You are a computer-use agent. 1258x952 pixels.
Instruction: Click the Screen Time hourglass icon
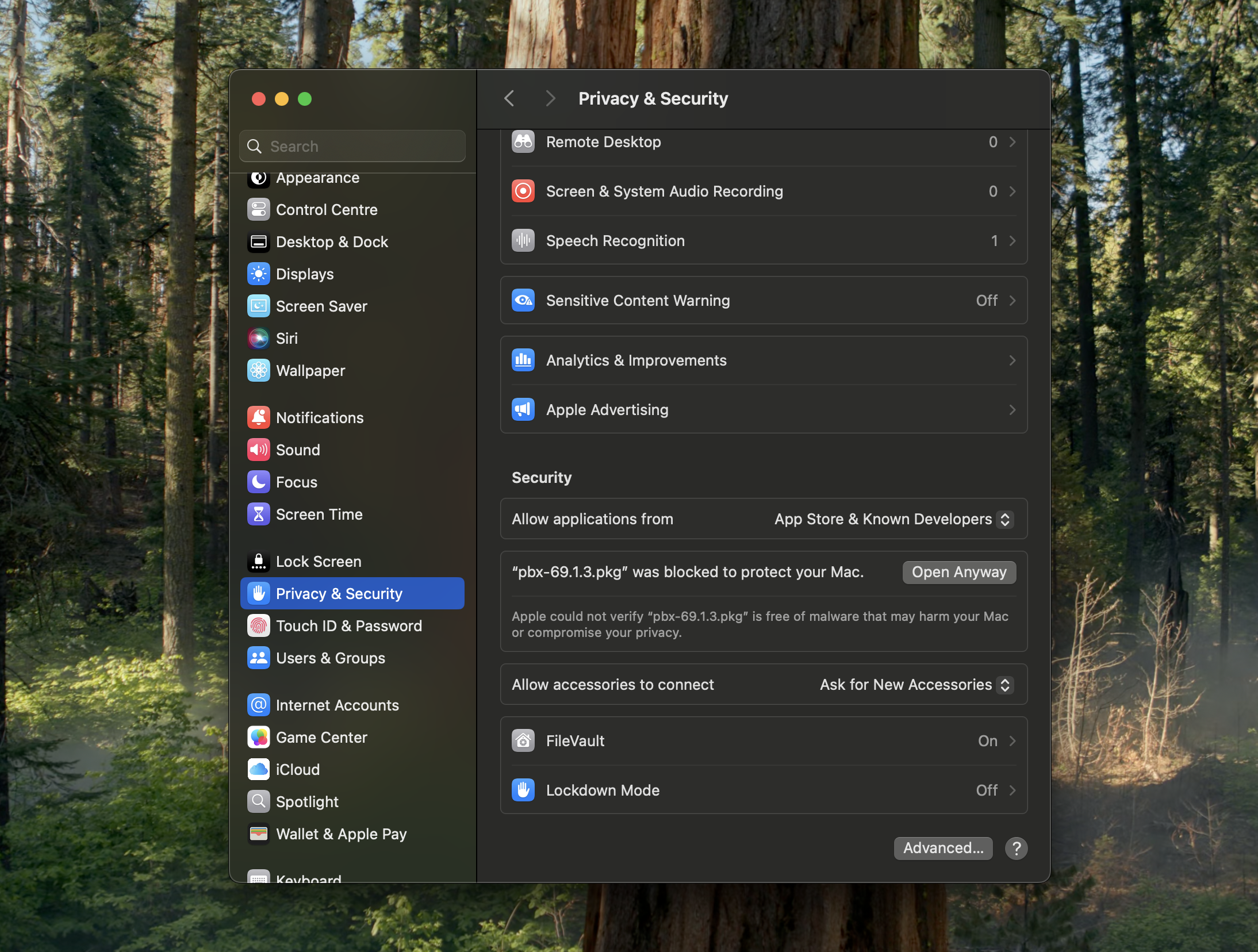coord(258,514)
